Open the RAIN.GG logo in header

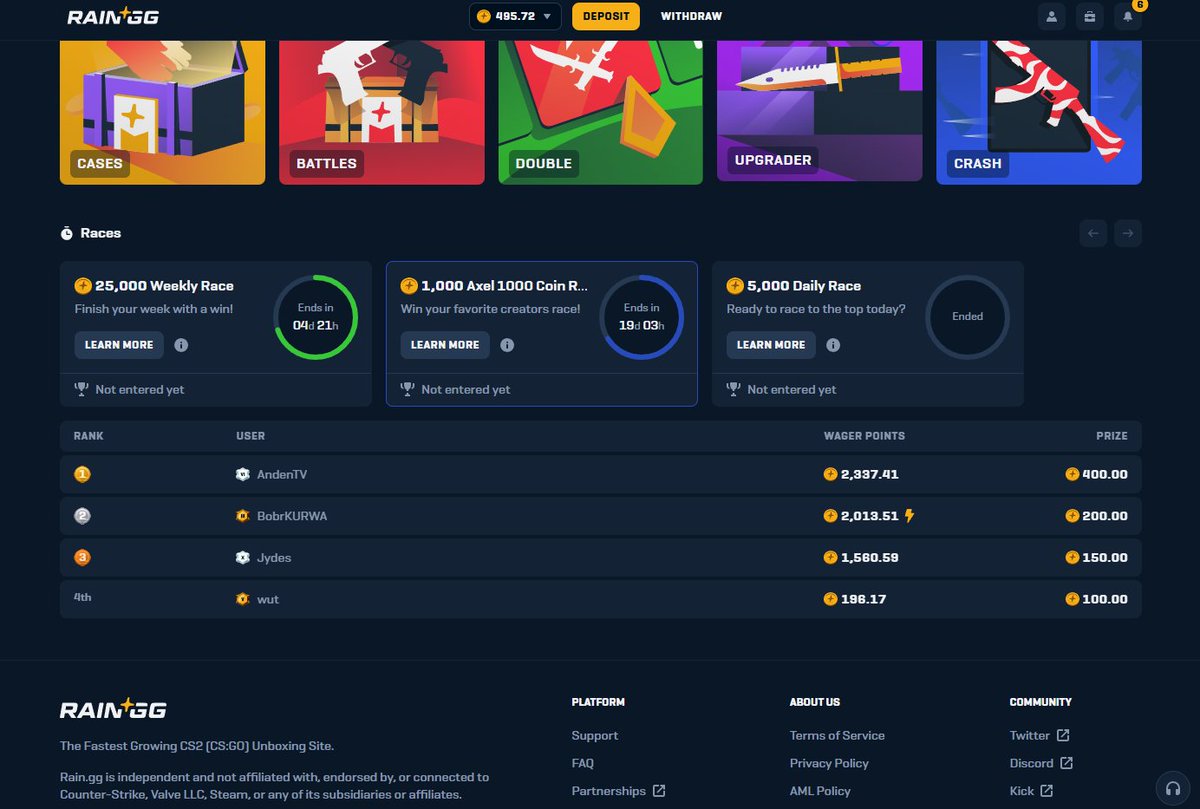click(x=112, y=17)
